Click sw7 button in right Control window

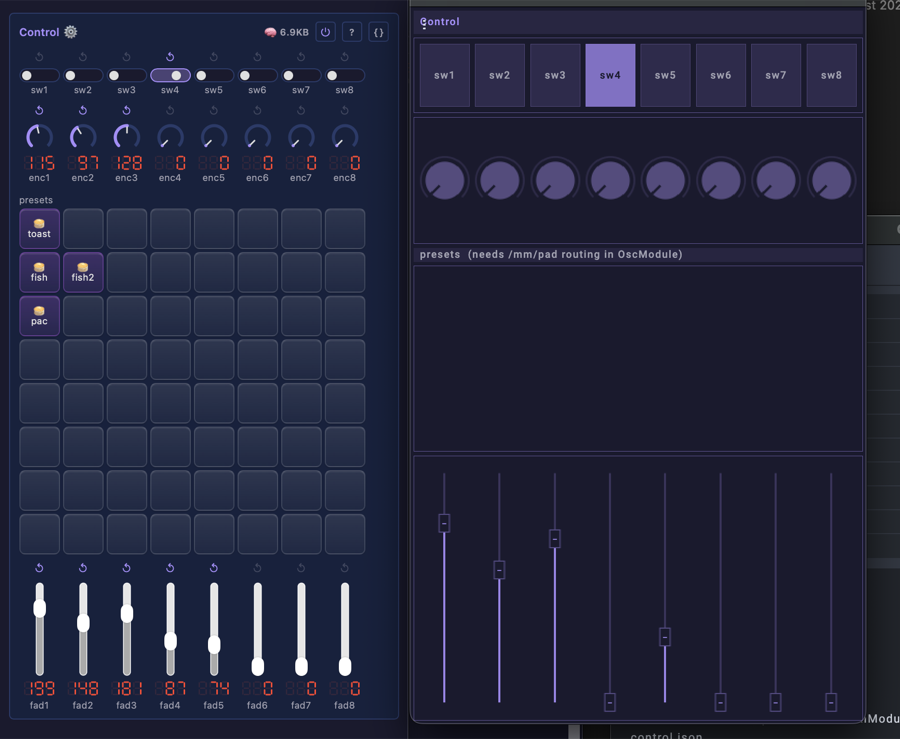pos(775,75)
